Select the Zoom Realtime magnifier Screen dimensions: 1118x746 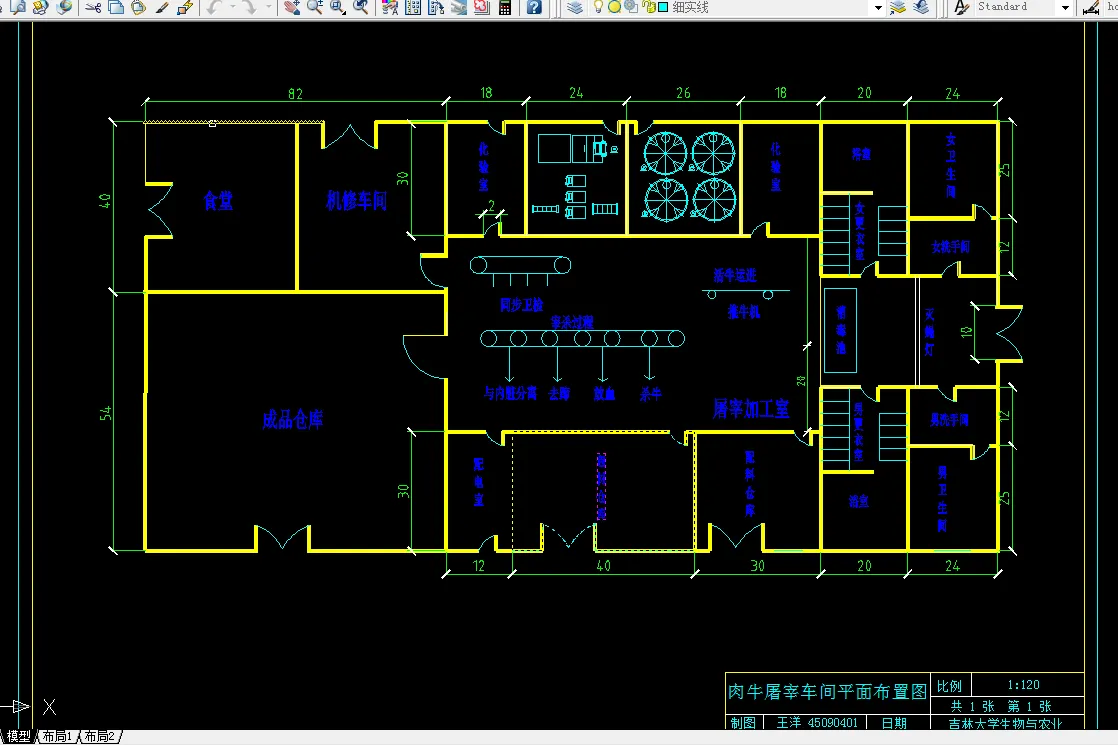(x=314, y=7)
